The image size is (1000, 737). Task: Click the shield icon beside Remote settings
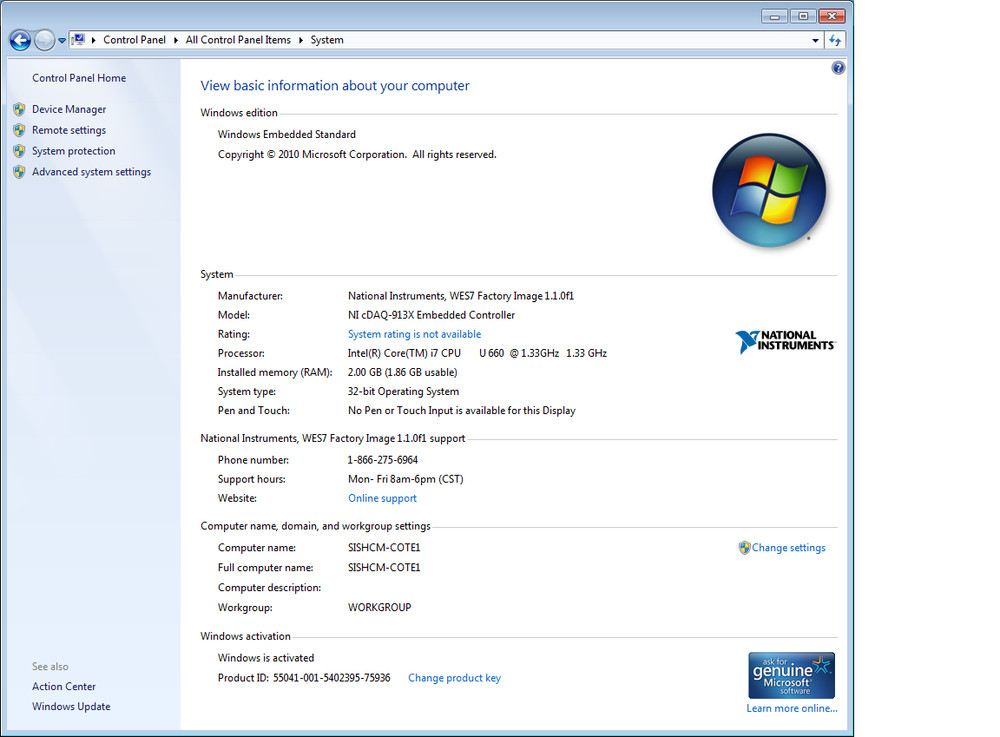pyautogui.click(x=19, y=130)
